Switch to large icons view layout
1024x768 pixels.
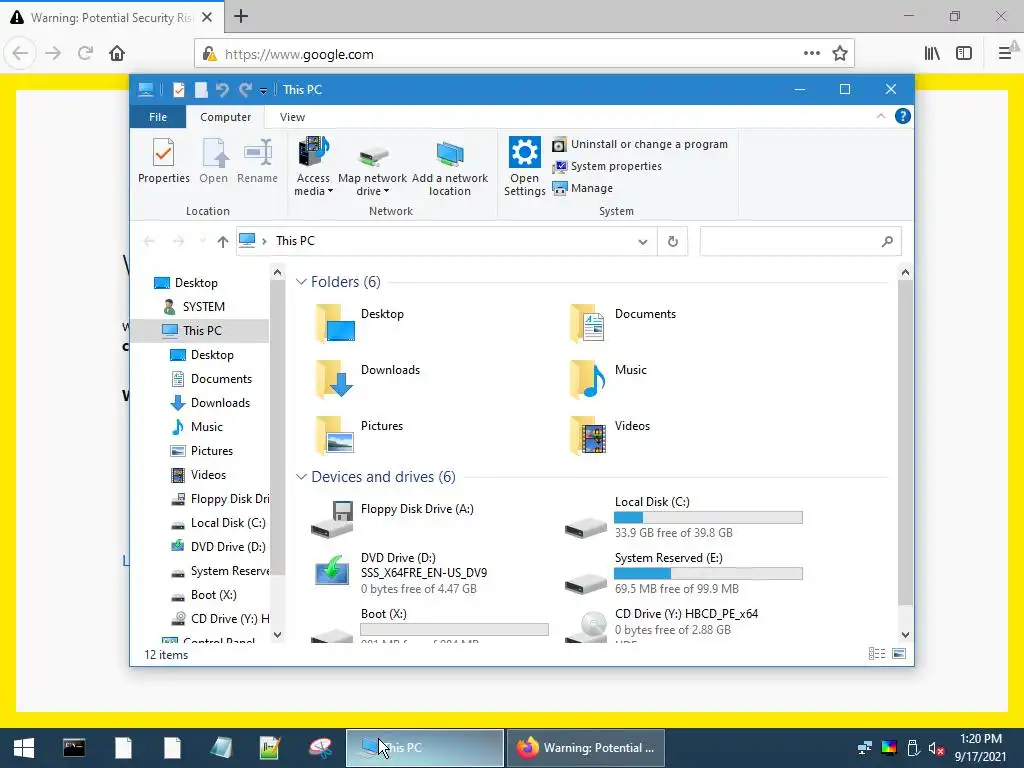(899, 654)
